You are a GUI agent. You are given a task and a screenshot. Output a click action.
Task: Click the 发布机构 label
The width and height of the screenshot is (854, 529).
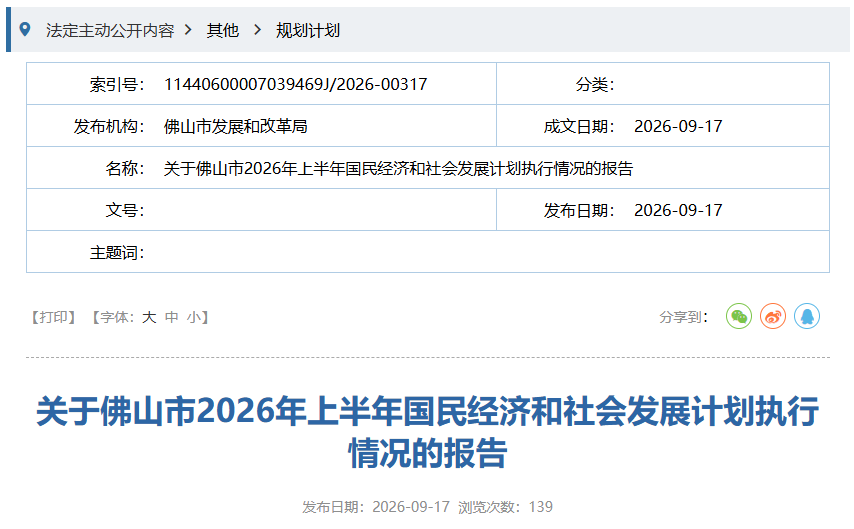[109, 126]
